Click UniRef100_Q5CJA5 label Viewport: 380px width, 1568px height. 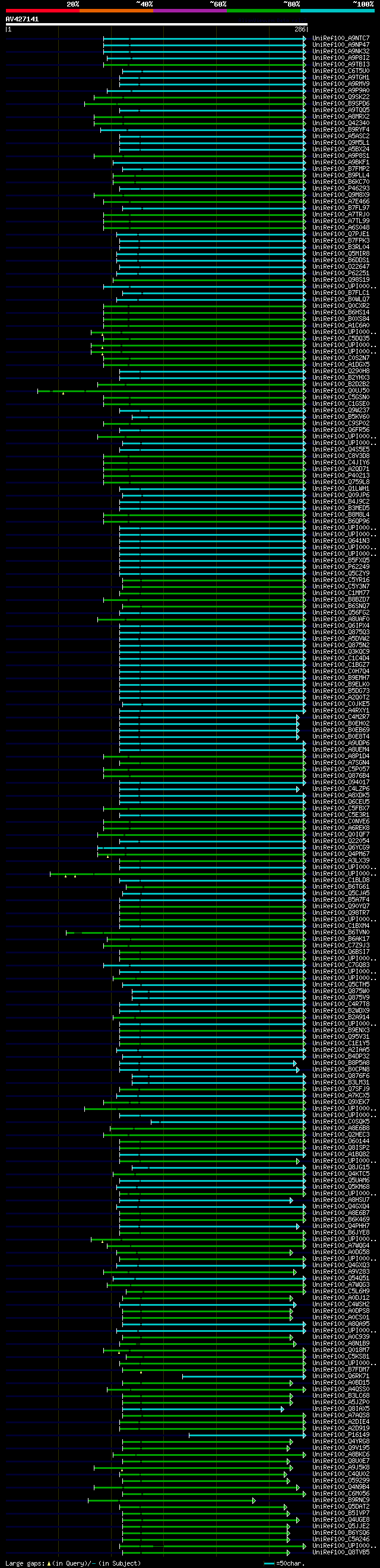pyautogui.click(x=341, y=893)
